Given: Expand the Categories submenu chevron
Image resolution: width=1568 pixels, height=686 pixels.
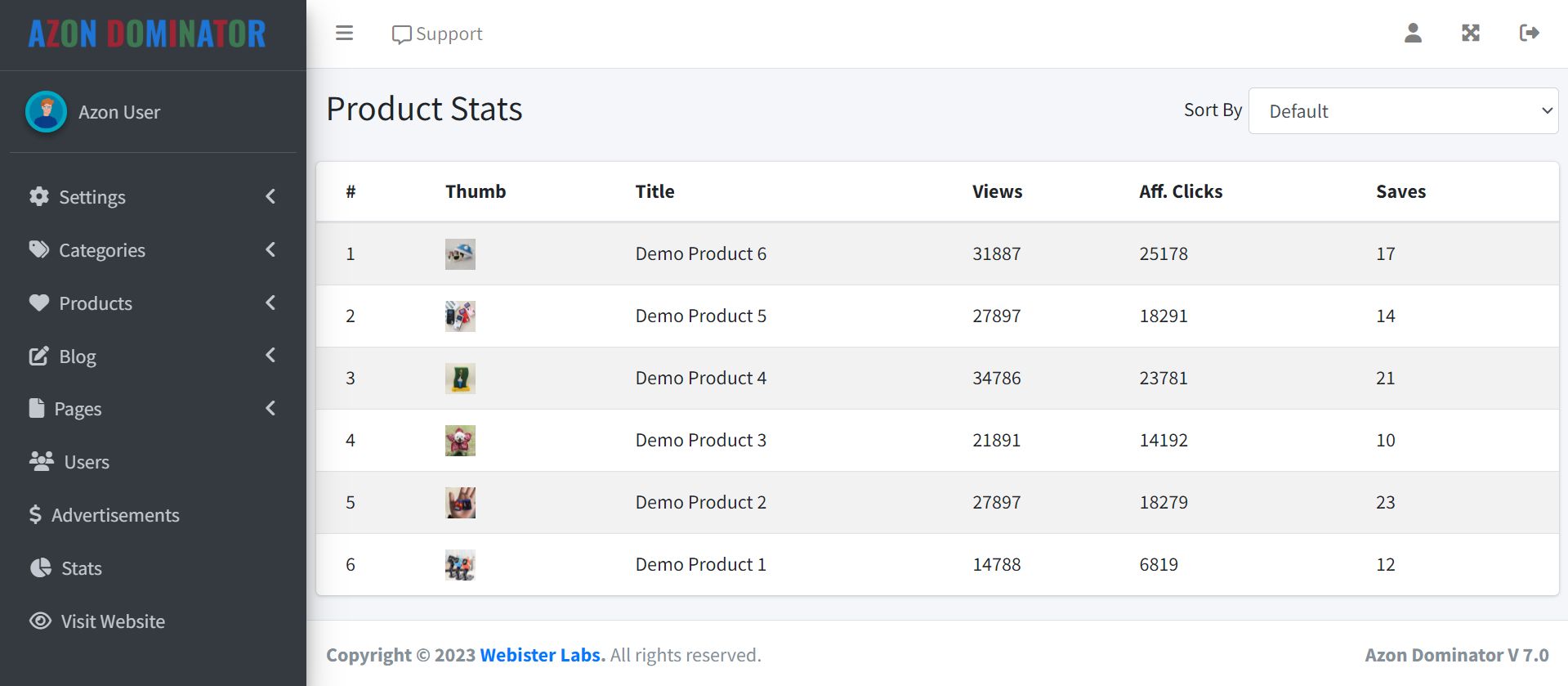Looking at the screenshot, I should [270, 249].
